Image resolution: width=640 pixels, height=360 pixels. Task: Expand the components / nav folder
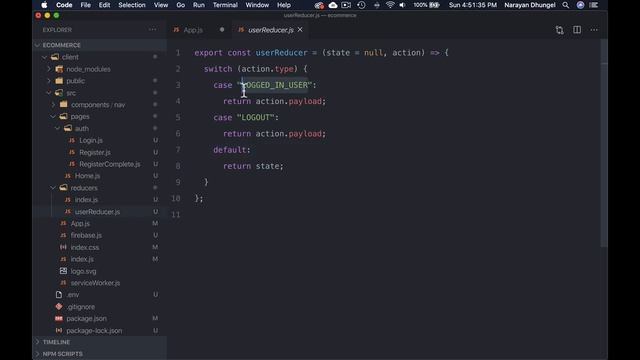[x=53, y=104]
